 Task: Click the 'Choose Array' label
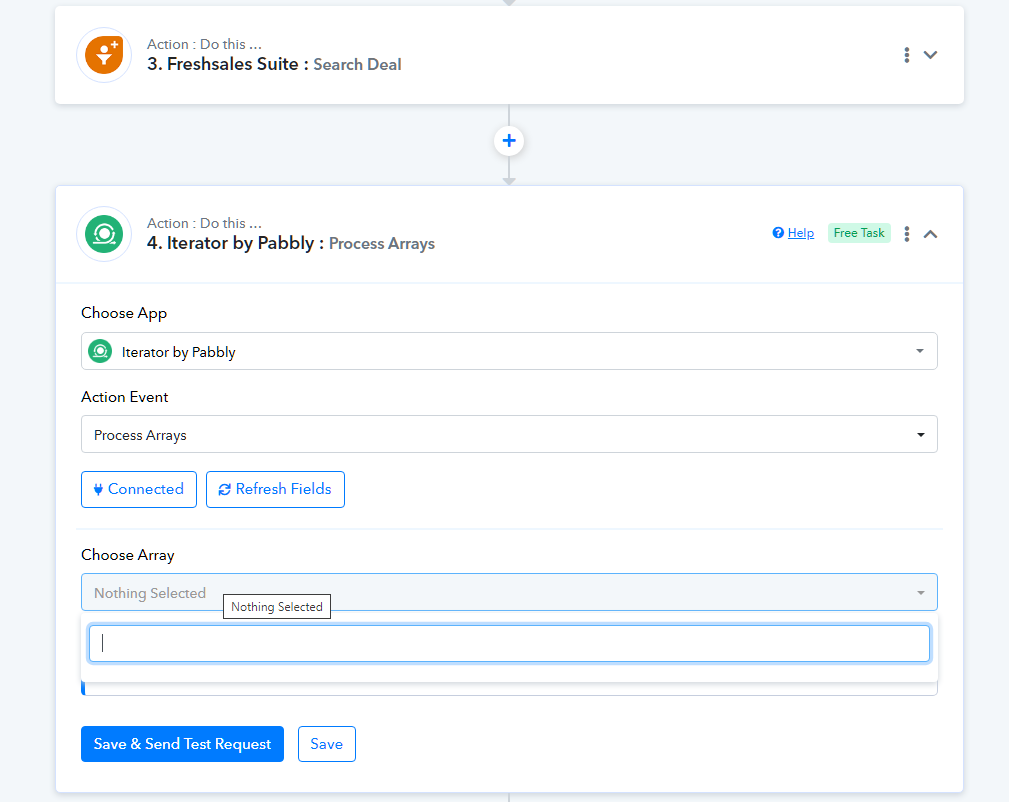coord(127,555)
